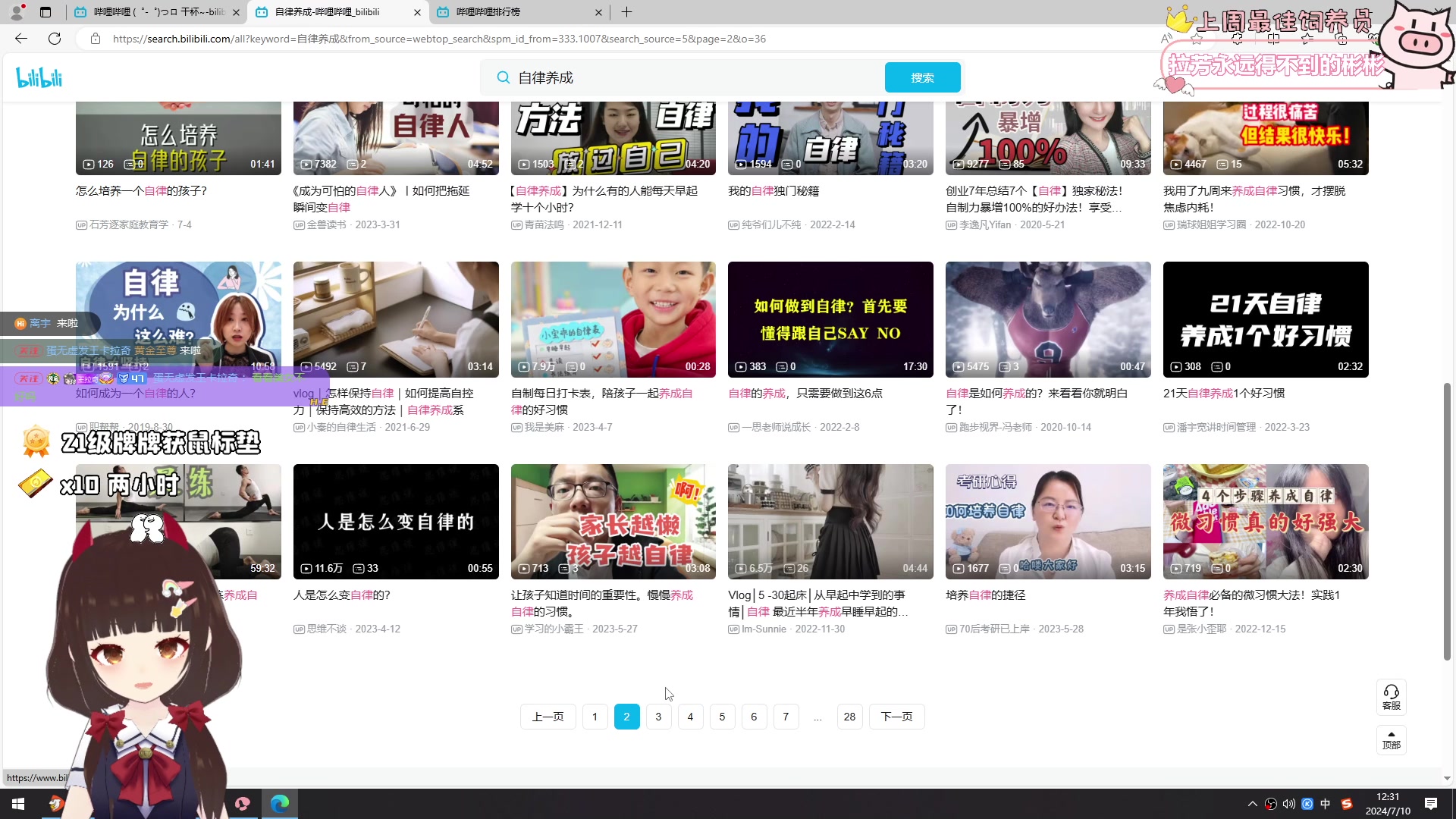The image size is (1456, 819).
Task: Open 考研心得 如何培养自律 thumbnail
Action: pos(1048,522)
